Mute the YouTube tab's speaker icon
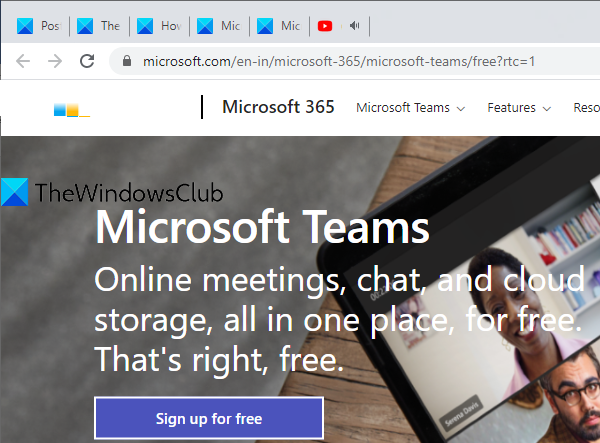Viewport: 600px width, 443px height. click(x=355, y=26)
